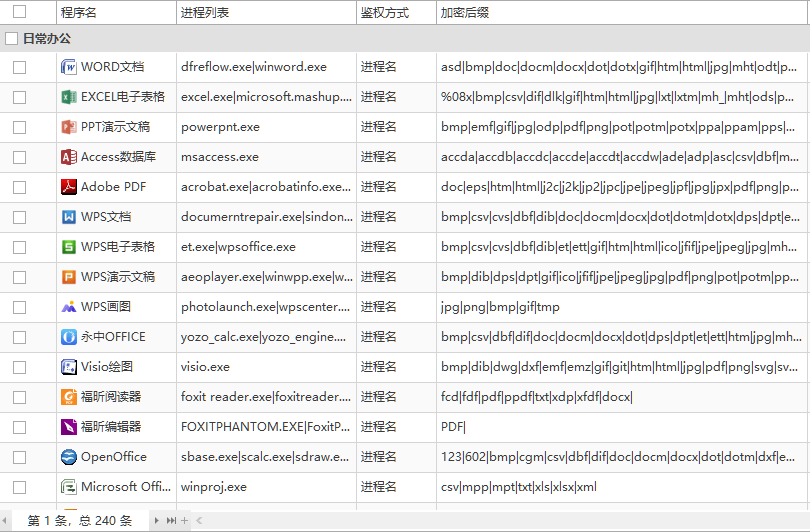
Task: Check the WORD文档 row checkbox
Action: [20, 67]
